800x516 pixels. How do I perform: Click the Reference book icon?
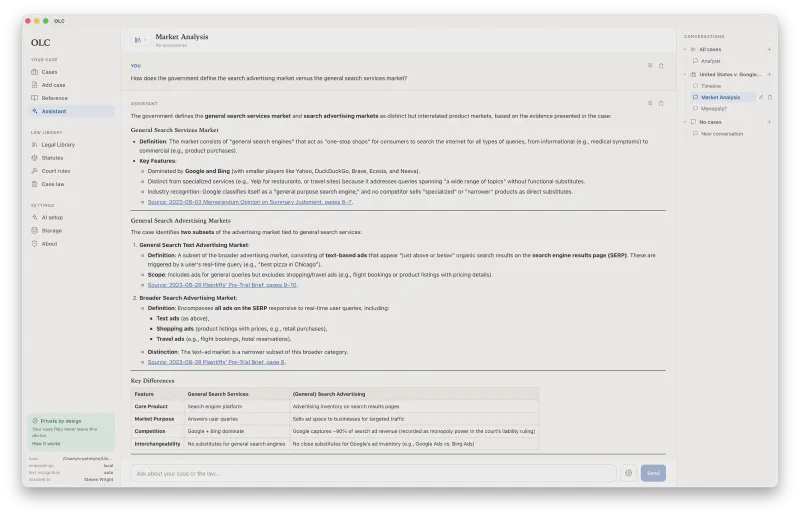(35, 98)
